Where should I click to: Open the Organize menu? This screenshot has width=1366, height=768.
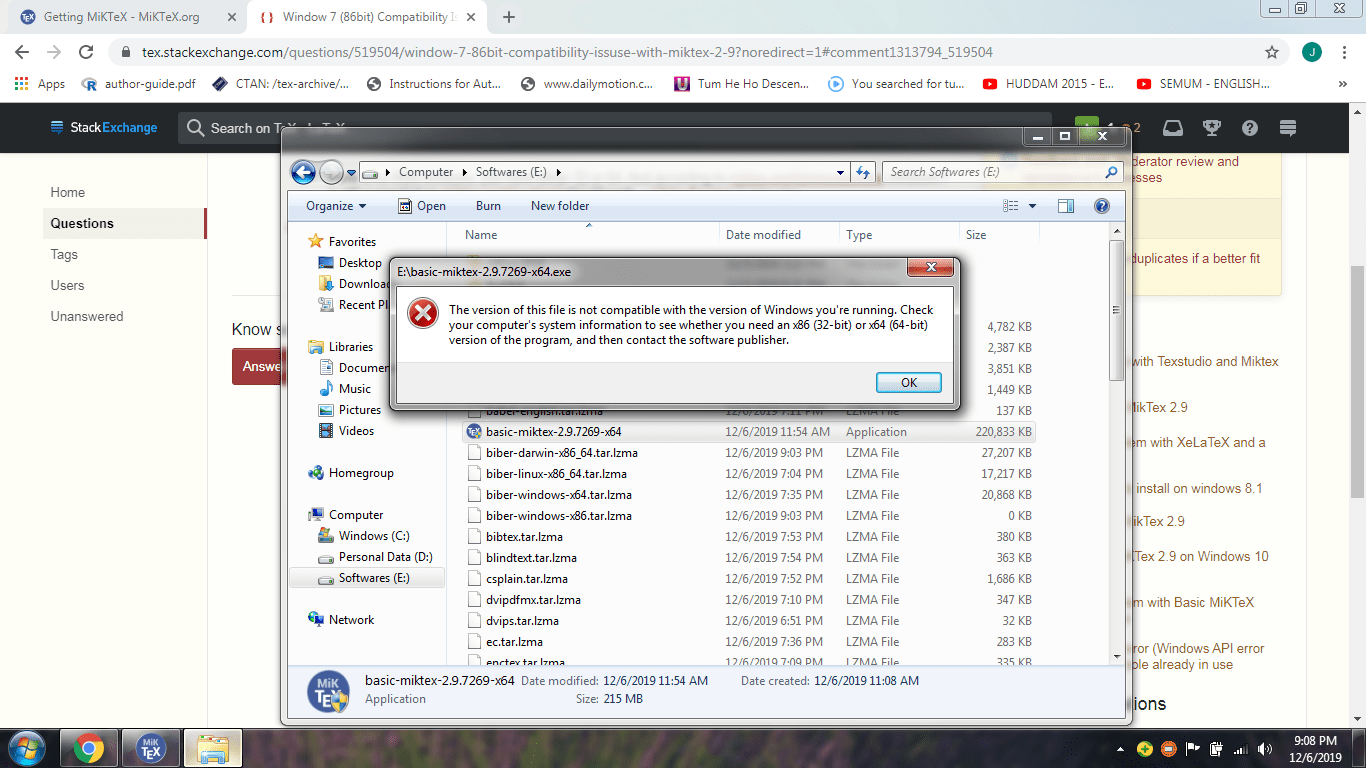pos(336,206)
